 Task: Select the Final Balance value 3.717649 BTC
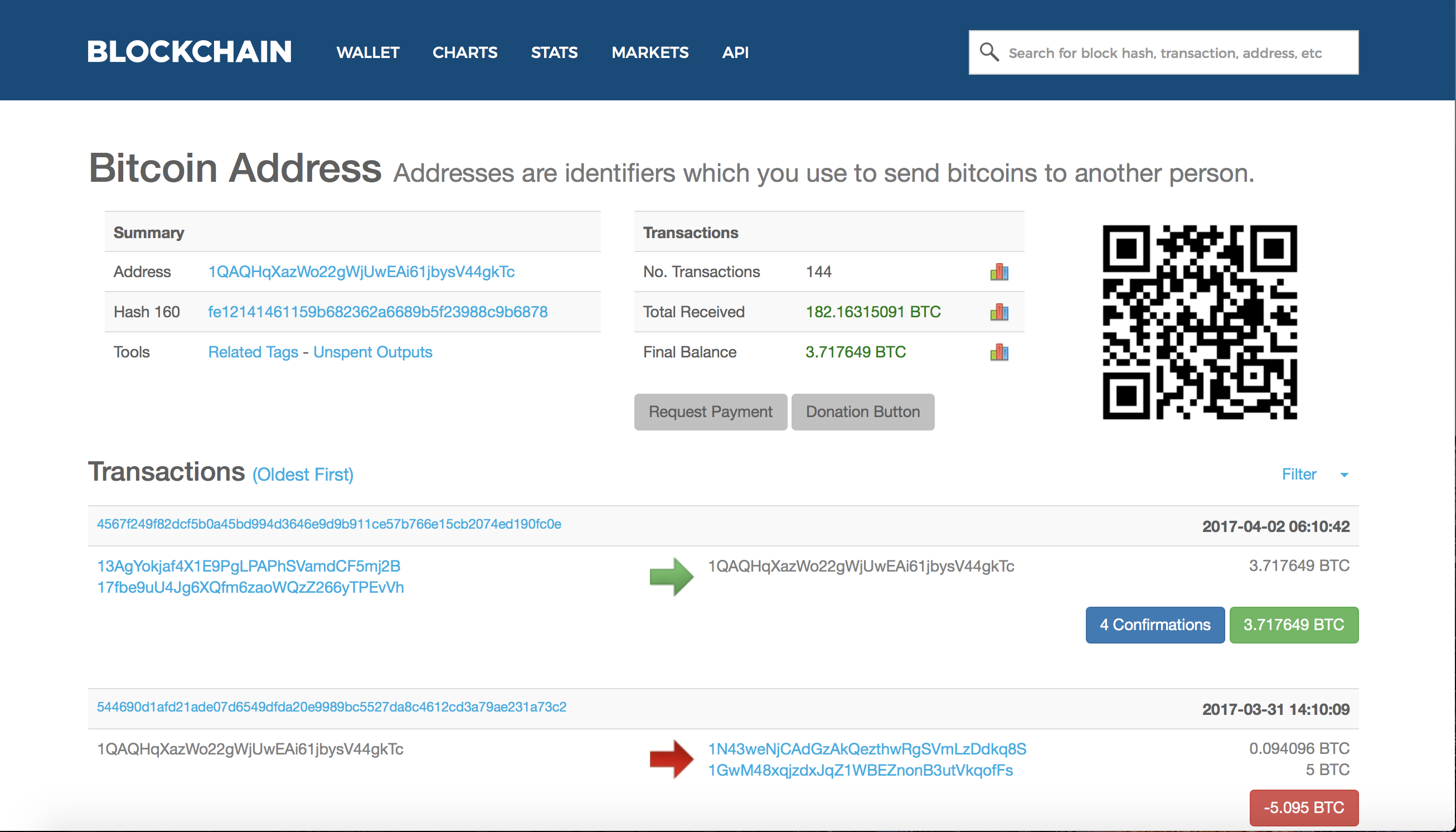(x=856, y=352)
